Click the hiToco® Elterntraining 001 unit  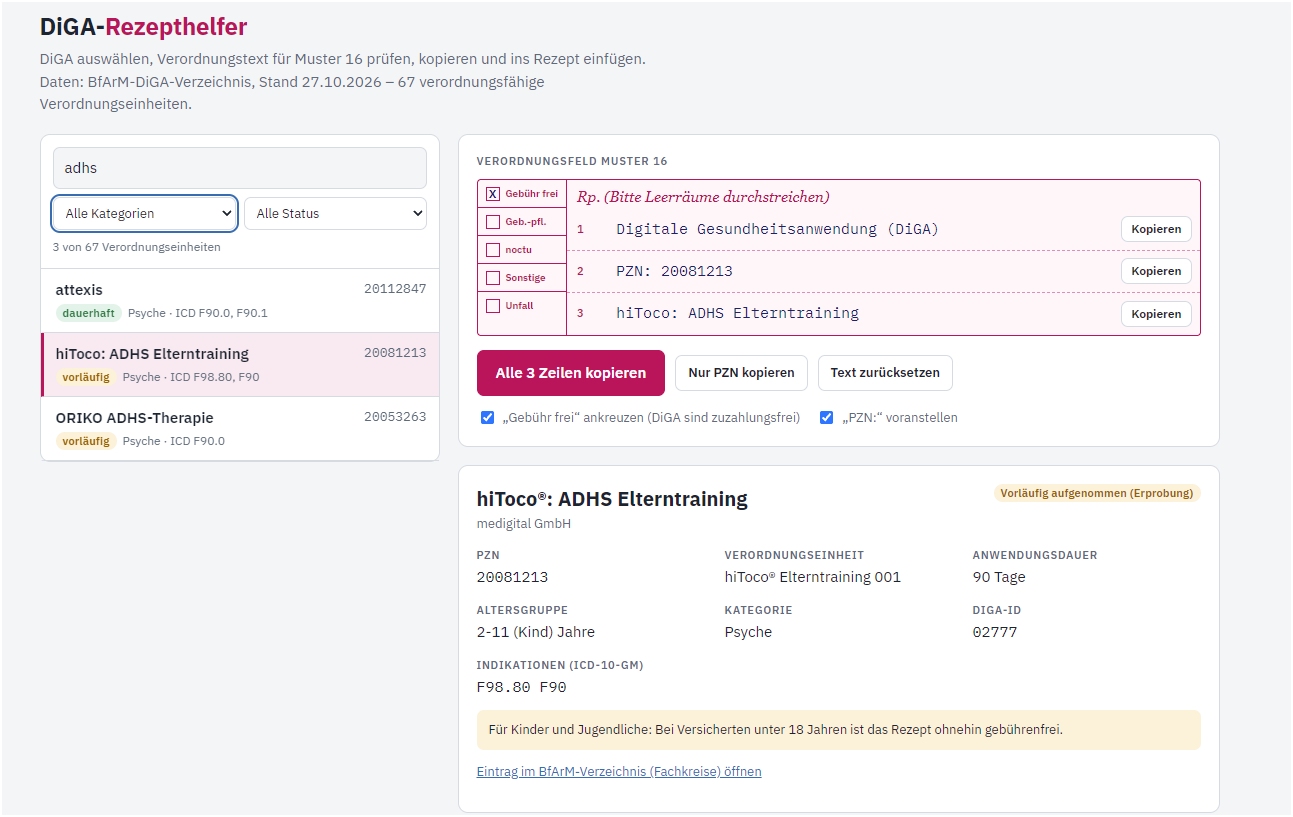(813, 577)
